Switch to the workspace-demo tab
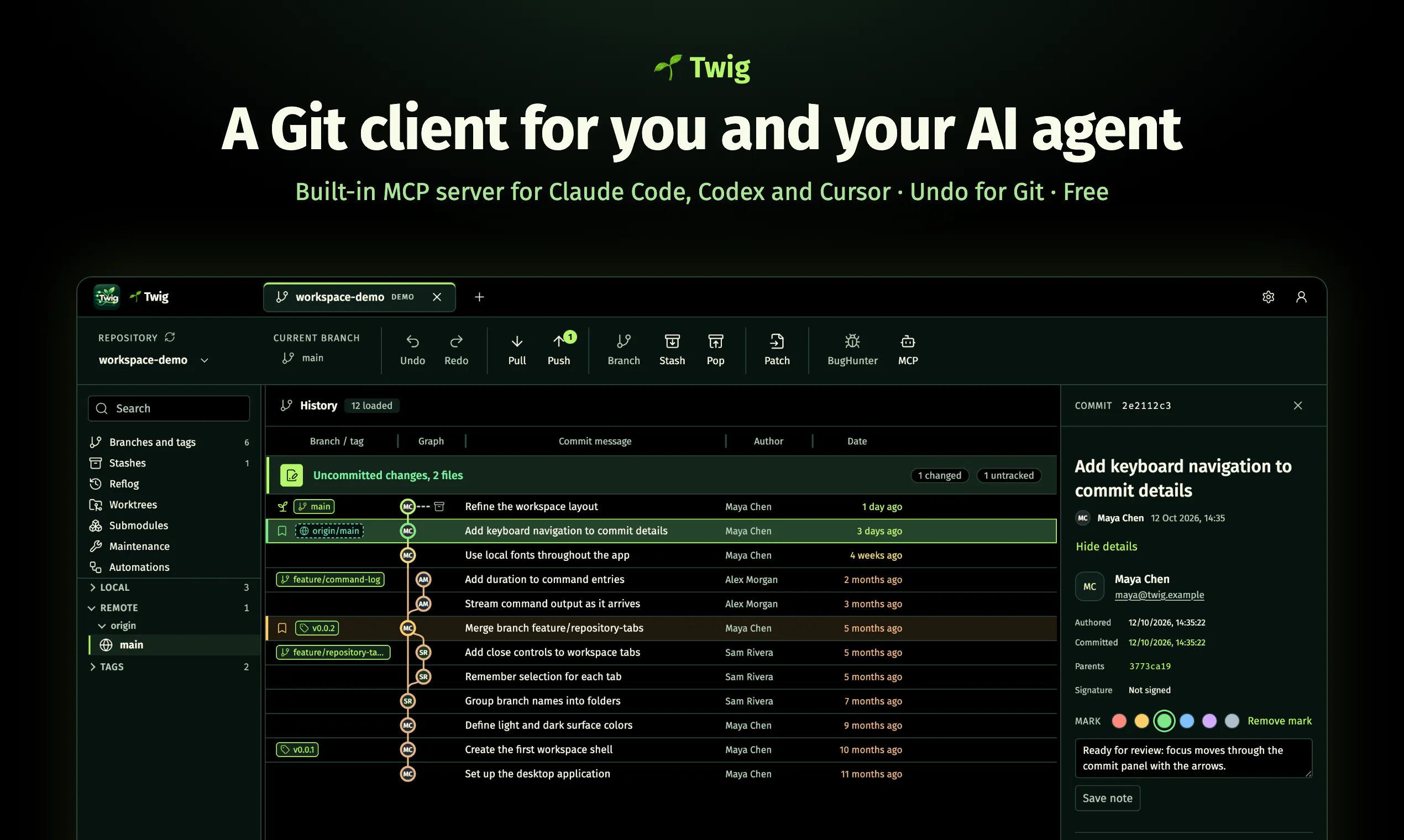This screenshot has width=1404, height=840. tap(359, 297)
